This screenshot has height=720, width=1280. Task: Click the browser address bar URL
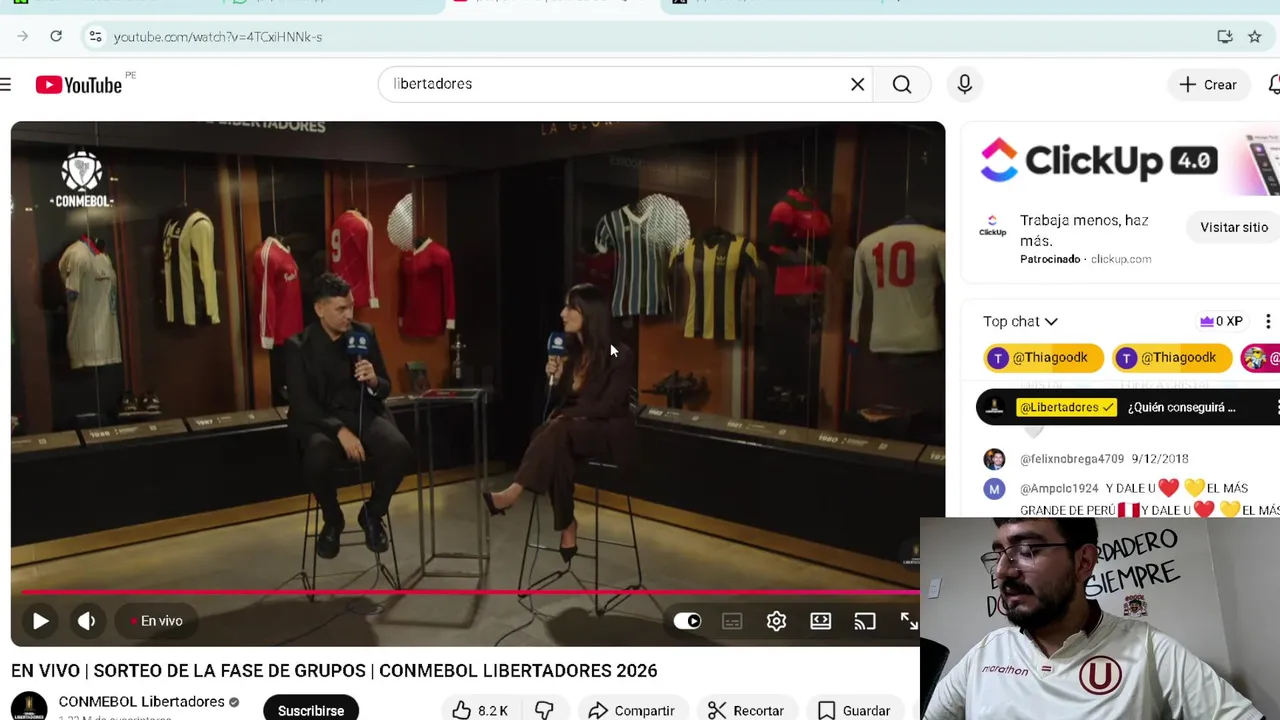click(x=218, y=37)
